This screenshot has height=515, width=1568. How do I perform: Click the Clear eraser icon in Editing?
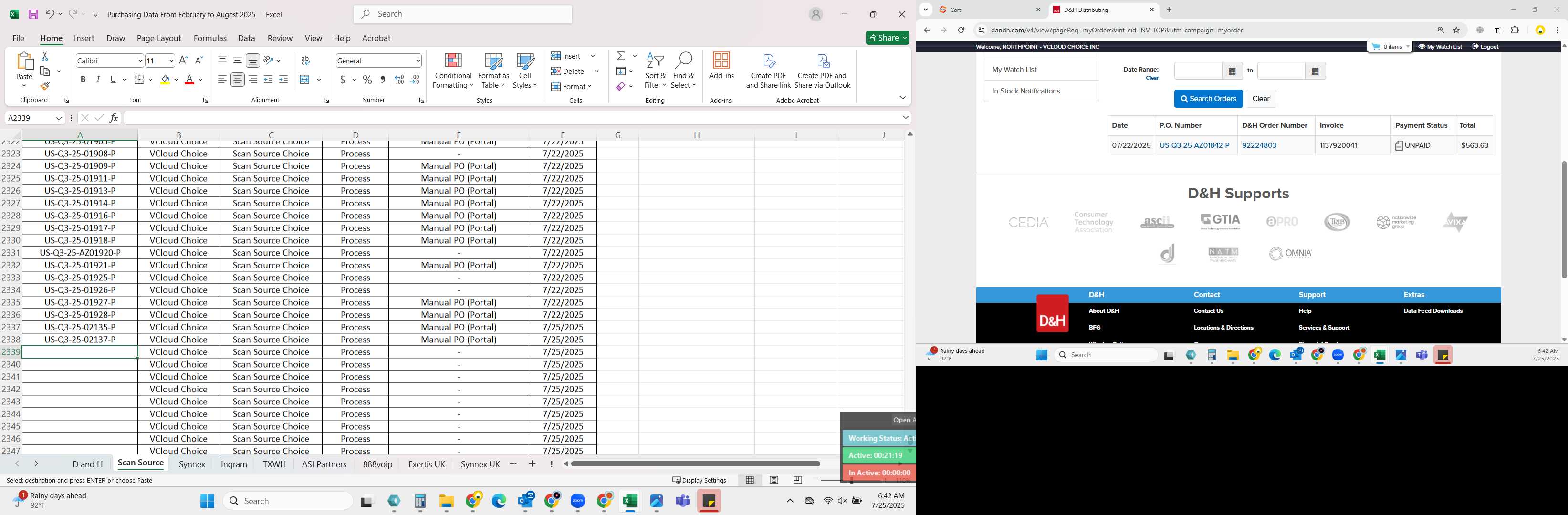620,86
